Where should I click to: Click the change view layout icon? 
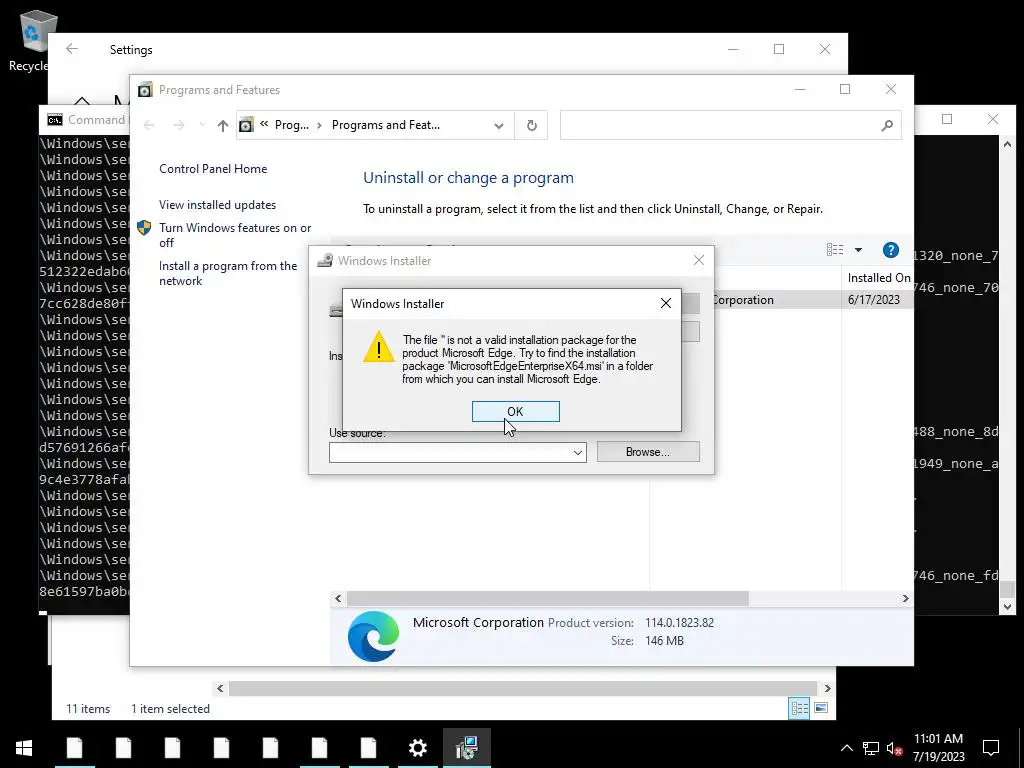point(835,249)
